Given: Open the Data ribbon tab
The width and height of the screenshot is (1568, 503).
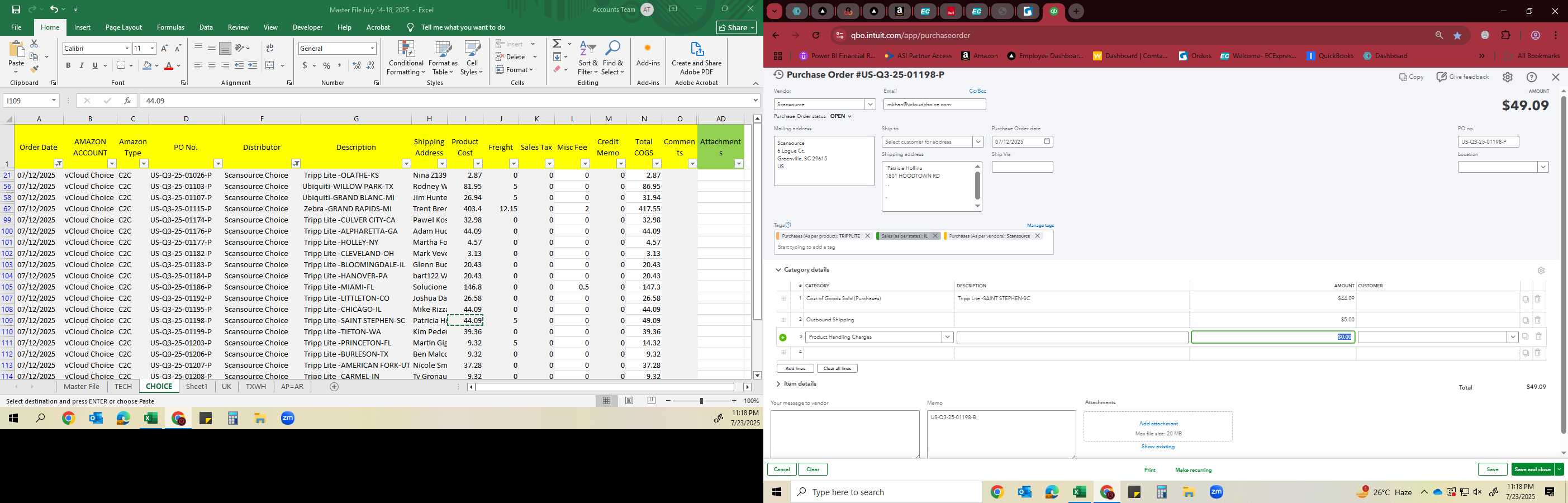Looking at the screenshot, I should [x=206, y=27].
